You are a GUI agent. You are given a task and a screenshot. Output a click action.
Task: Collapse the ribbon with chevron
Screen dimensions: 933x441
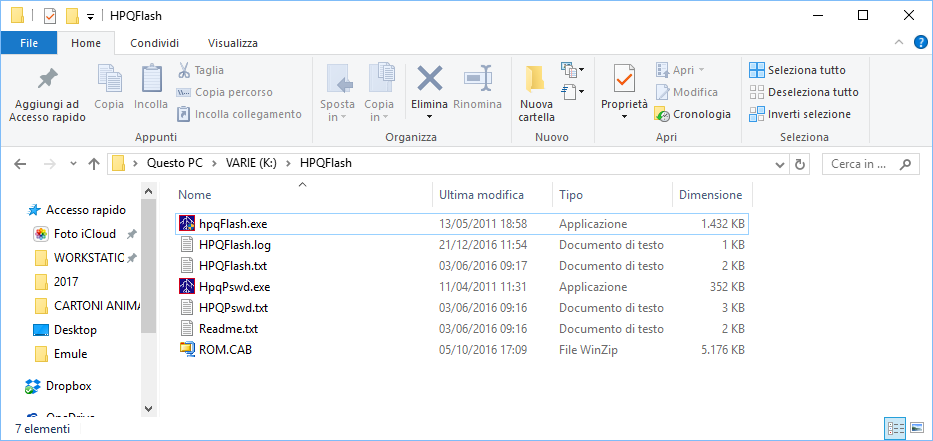tap(898, 42)
